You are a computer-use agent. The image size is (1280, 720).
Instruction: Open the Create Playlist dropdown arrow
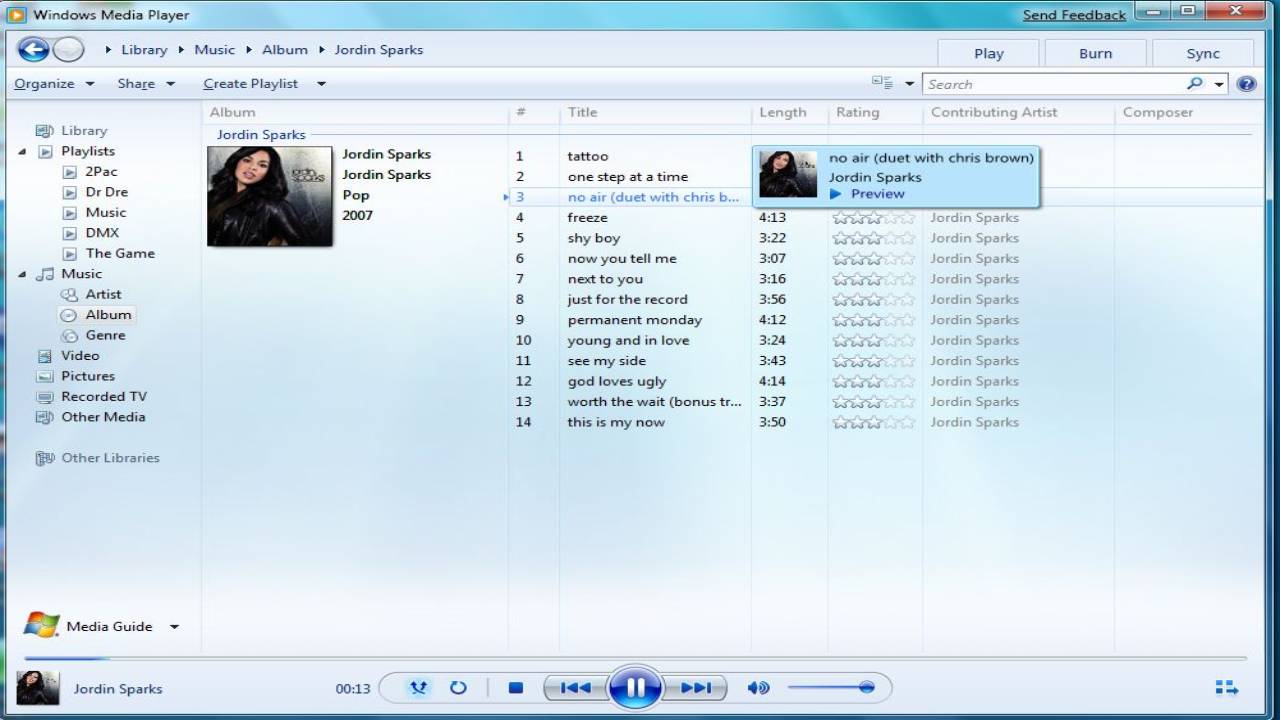click(321, 84)
